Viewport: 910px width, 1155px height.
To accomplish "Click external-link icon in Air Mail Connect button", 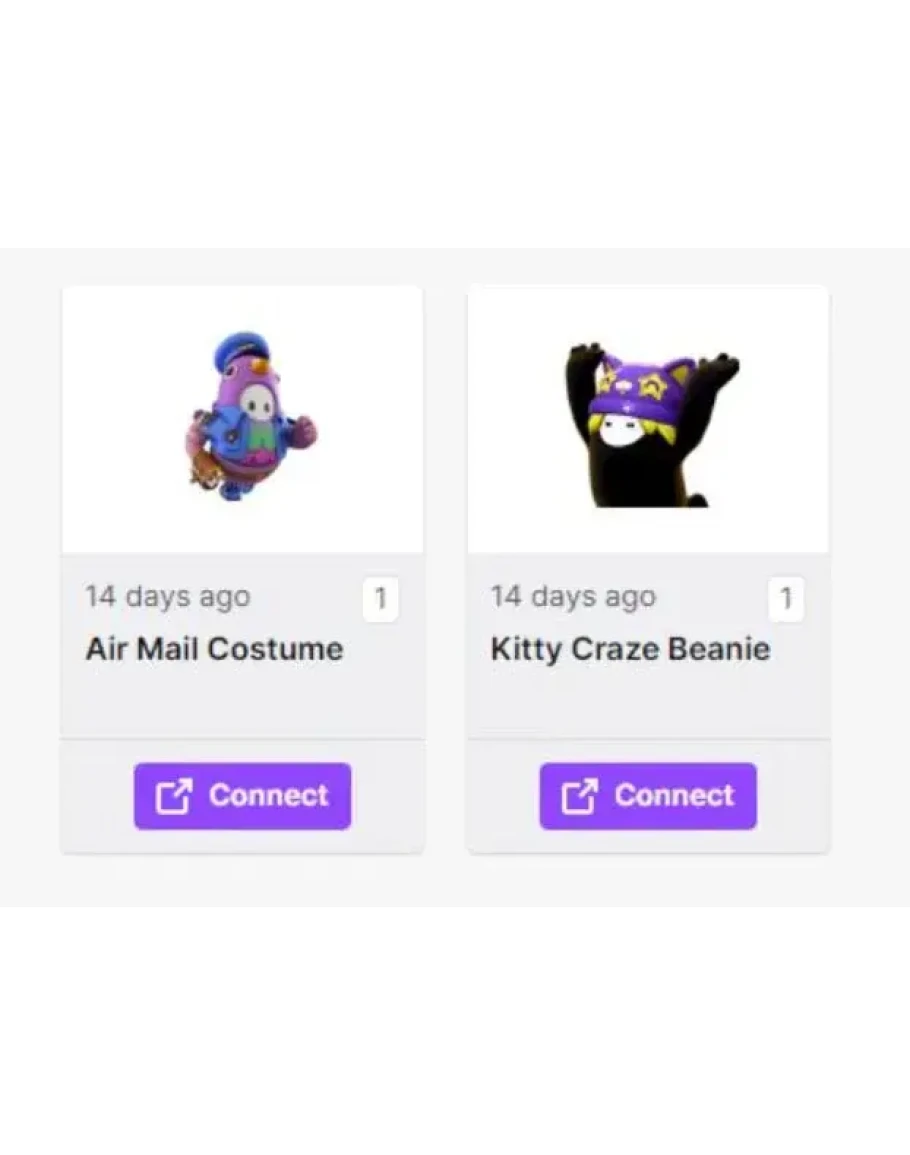I will [x=174, y=796].
